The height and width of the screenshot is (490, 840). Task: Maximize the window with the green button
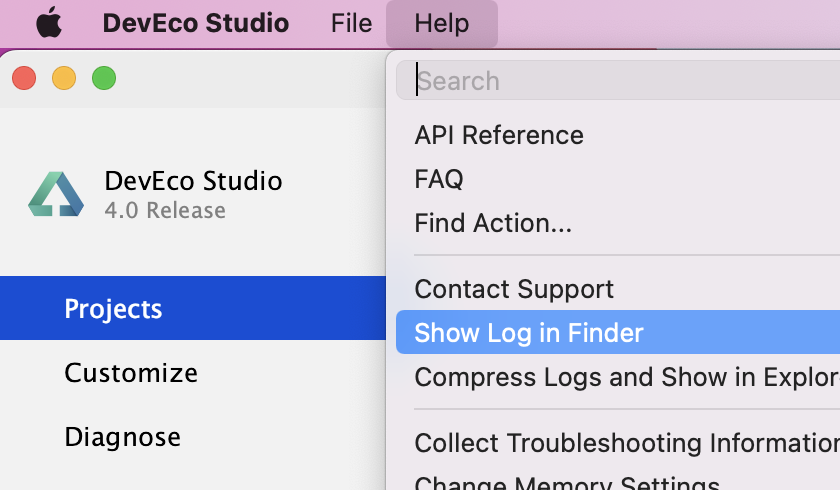(x=104, y=78)
